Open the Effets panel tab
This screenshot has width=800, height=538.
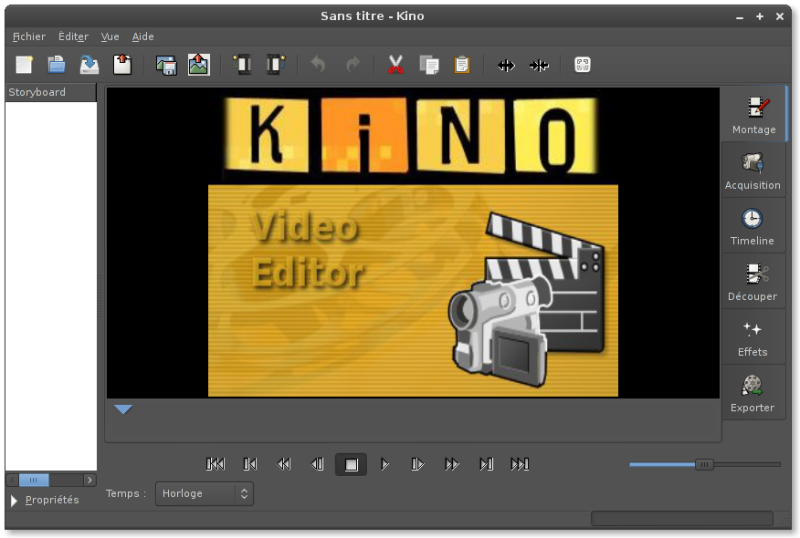[752, 337]
